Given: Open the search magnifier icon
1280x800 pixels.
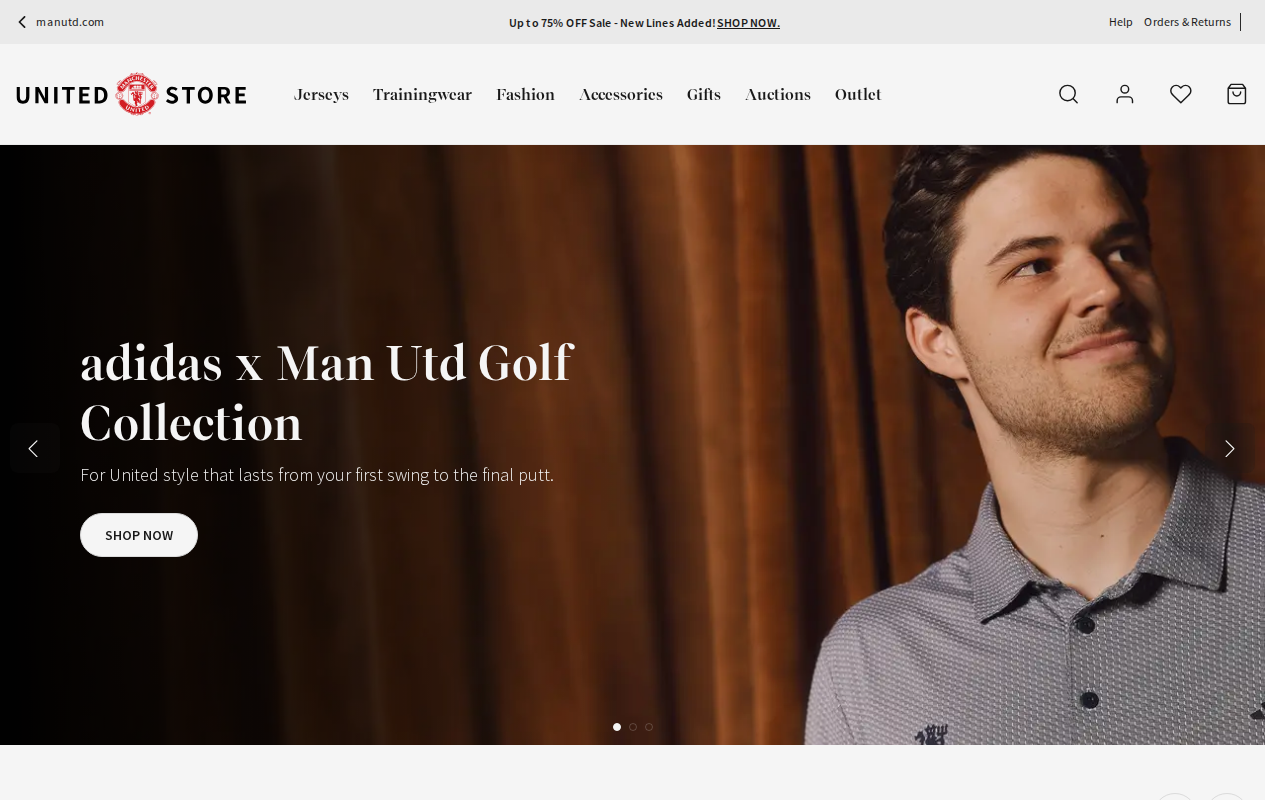Looking at the screenshot, I should (x=1068, y=94).
